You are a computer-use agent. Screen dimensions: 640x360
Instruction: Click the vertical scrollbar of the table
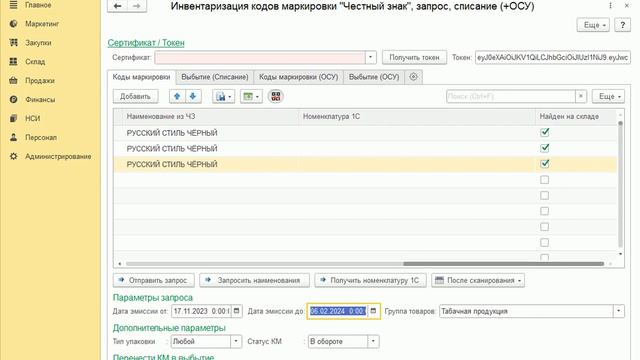tap(620, 184)
